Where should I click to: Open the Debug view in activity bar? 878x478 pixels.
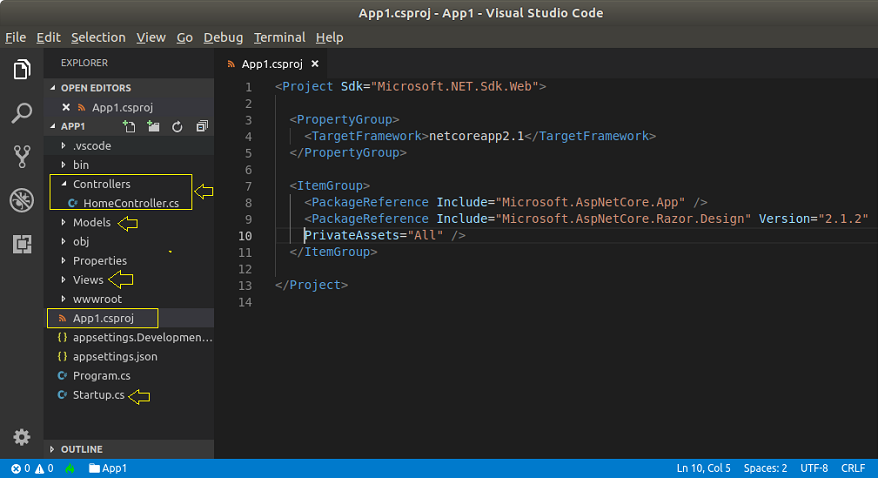tap(22, 200)
